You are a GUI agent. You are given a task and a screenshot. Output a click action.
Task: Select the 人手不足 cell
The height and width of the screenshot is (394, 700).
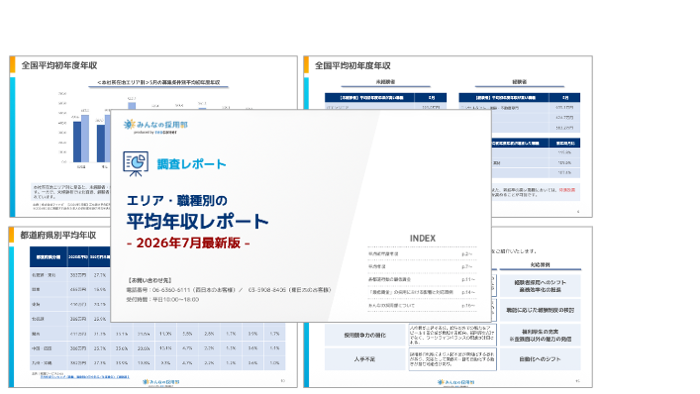click(x=365, y=359)
